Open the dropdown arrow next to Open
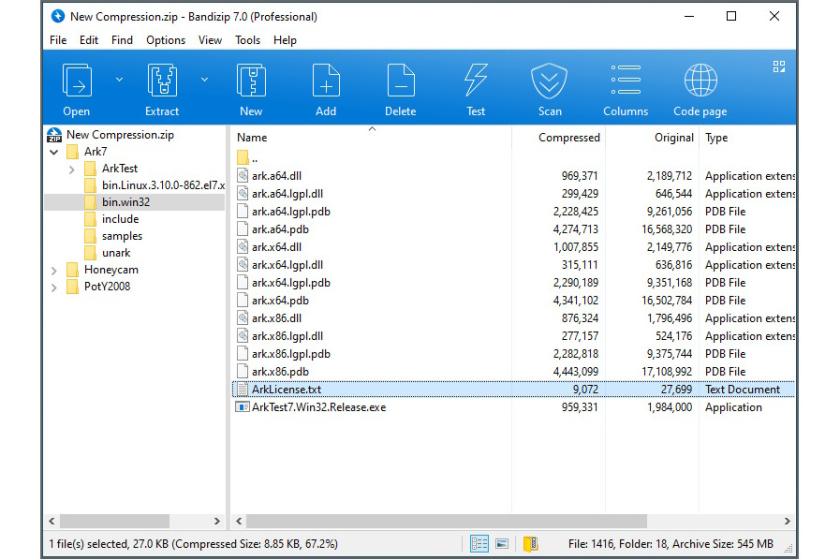The width and height of the screenshot is (840, 560). 119,79
